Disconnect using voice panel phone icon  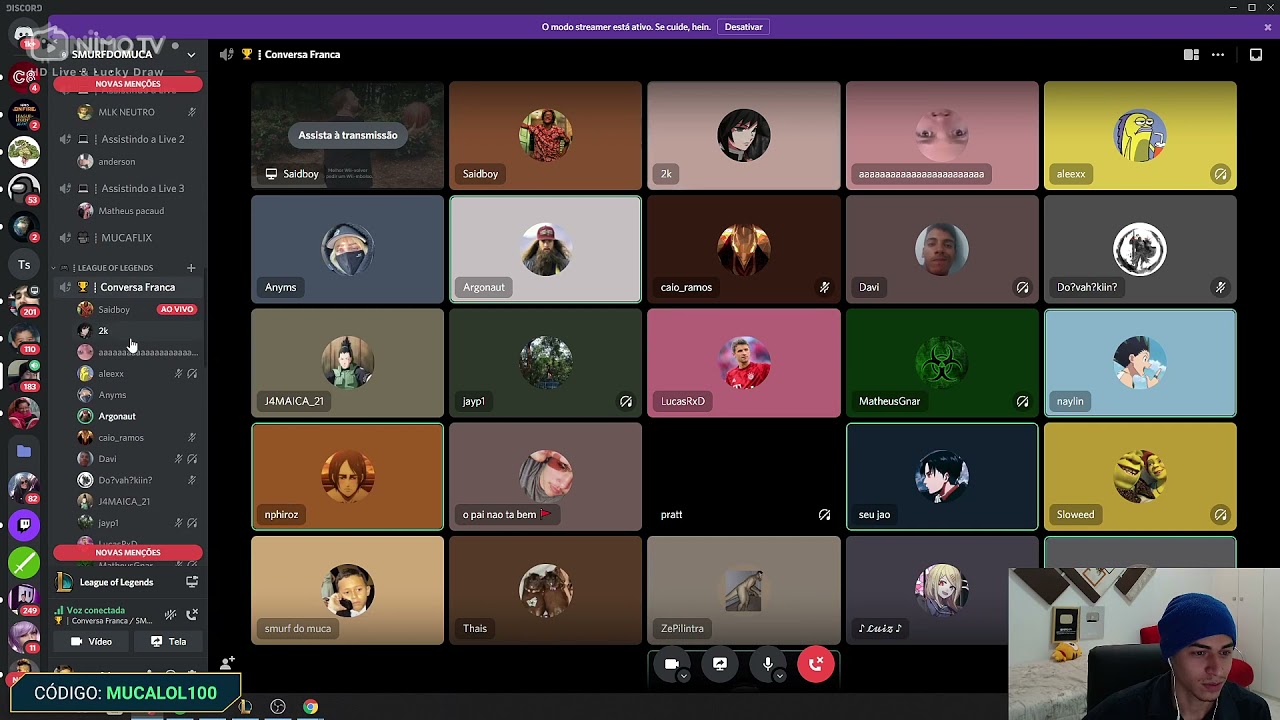point(192,615)
